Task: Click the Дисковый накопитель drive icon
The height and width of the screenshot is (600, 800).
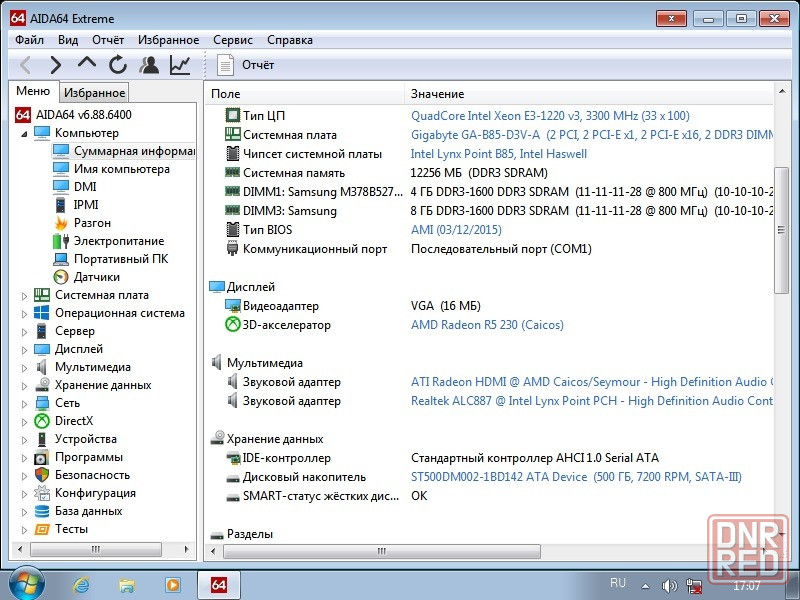Action: coord(233,478)
